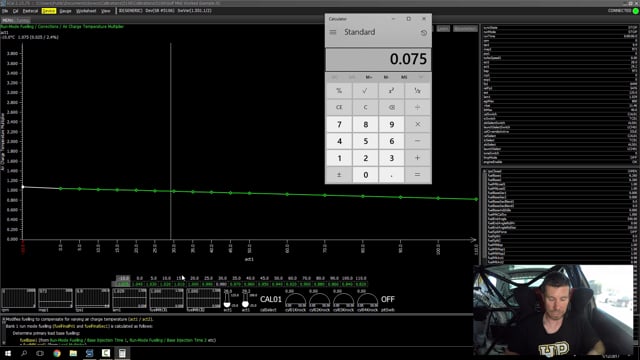
Task: Click the 8 key on Calculator
Action: click(365, 124)
